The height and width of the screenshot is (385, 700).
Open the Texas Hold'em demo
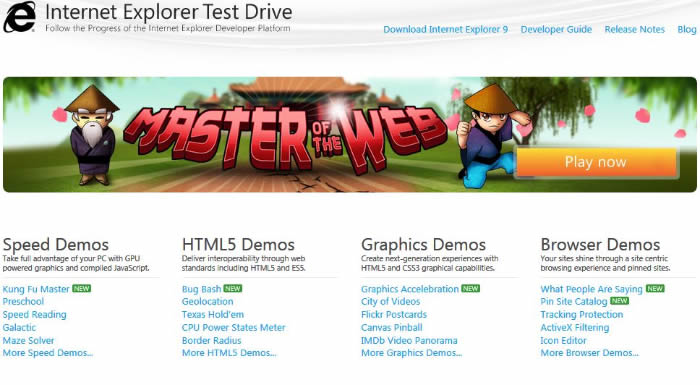point(213,314)
